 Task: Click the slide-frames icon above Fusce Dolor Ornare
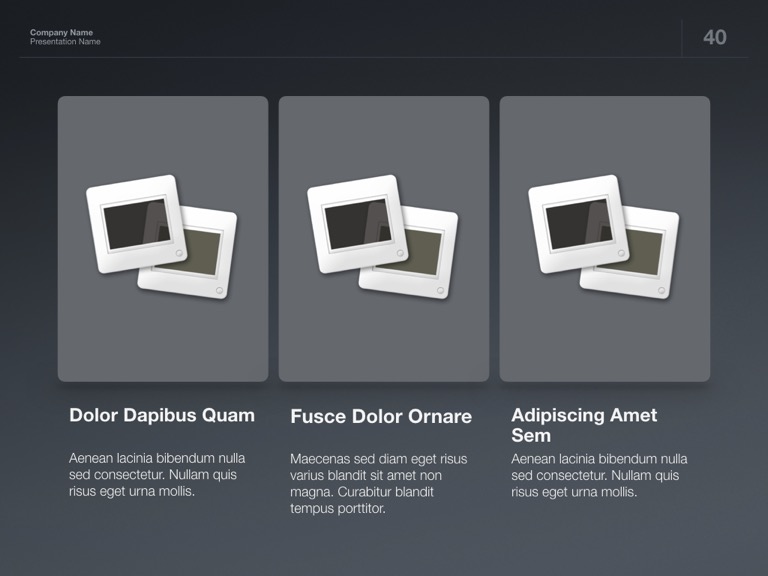point(383,237)
